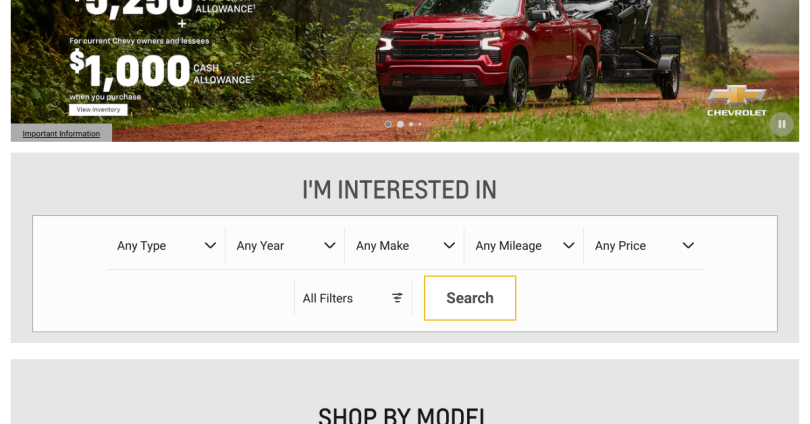Screen dimensions: 810x424
Task: Click the View Inventory button
Action: pyautogui.click(x=98, y=109)
